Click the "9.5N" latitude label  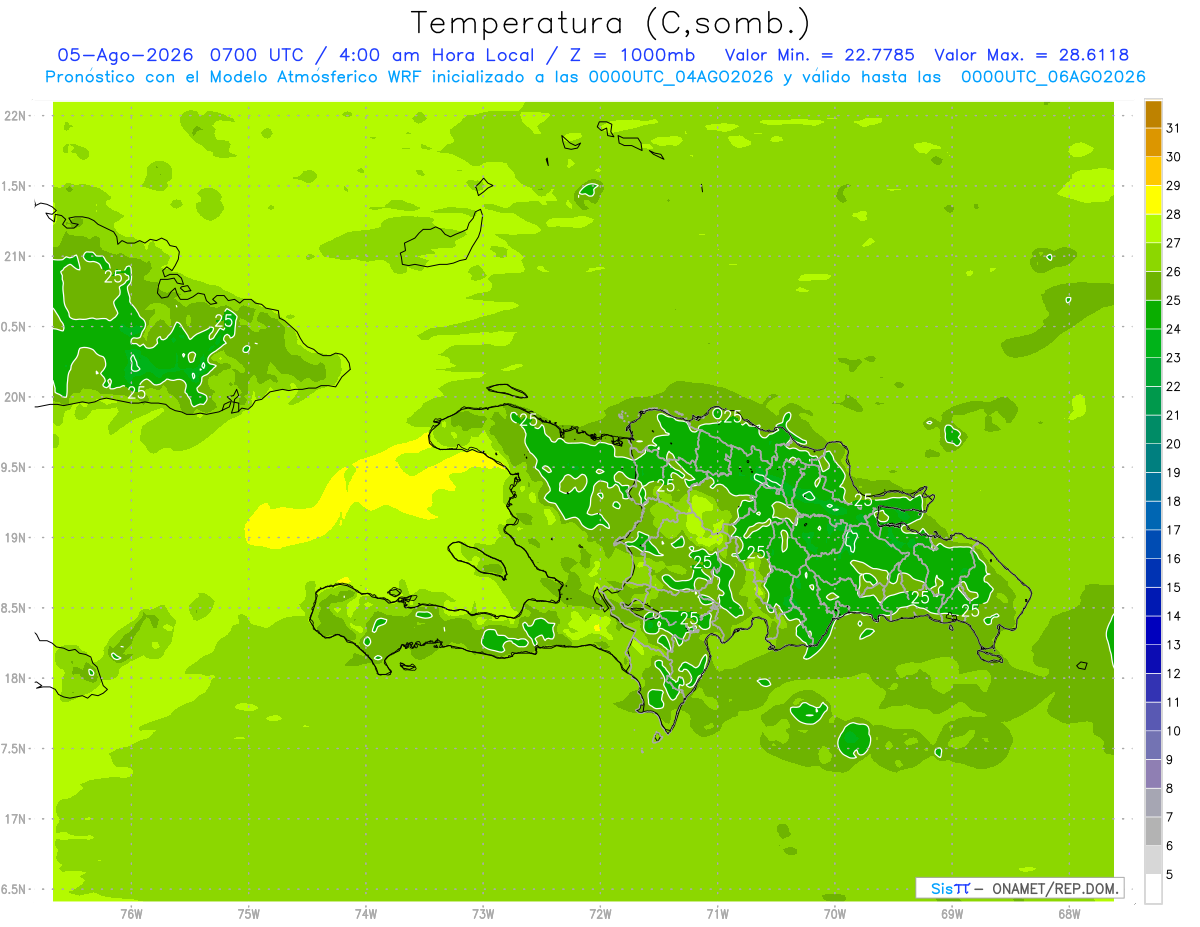click(x=14, y=467)
